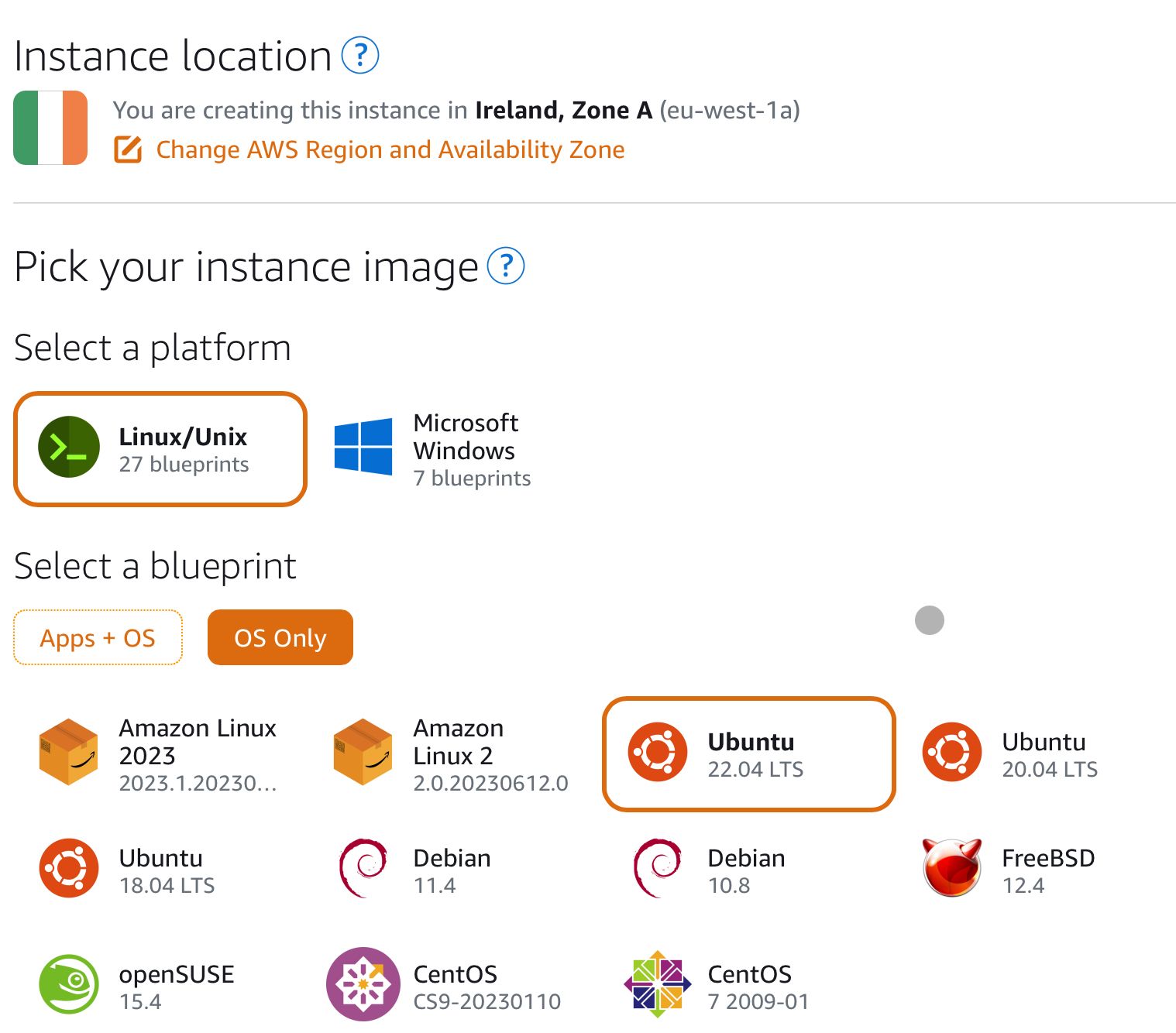Switch to the Apps + OS blueprints
Viewport: 1176px width, 1033px height.
point(98,637)
